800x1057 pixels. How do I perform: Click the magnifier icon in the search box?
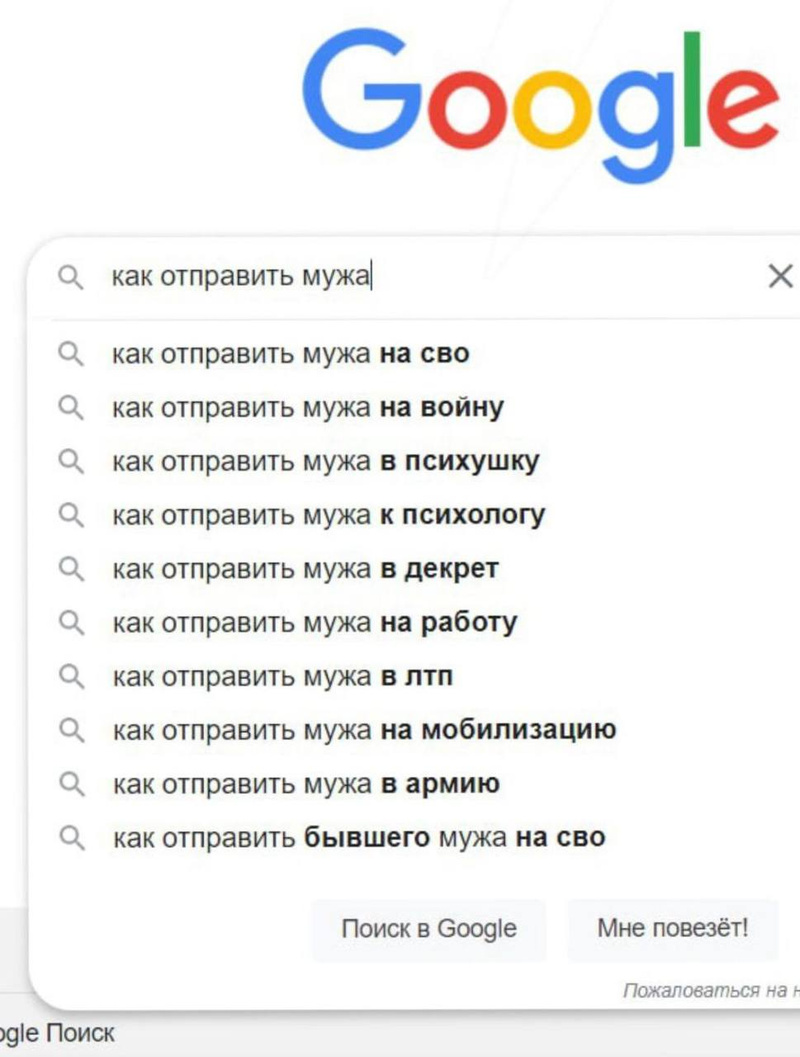70,277
